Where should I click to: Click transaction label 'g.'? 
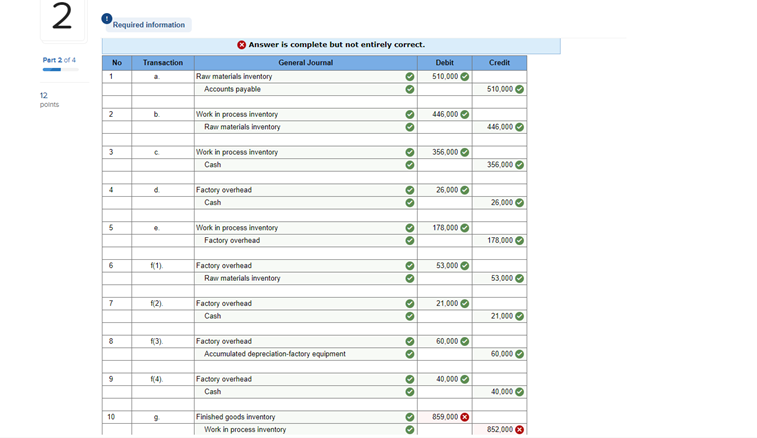tap(156, 417)
